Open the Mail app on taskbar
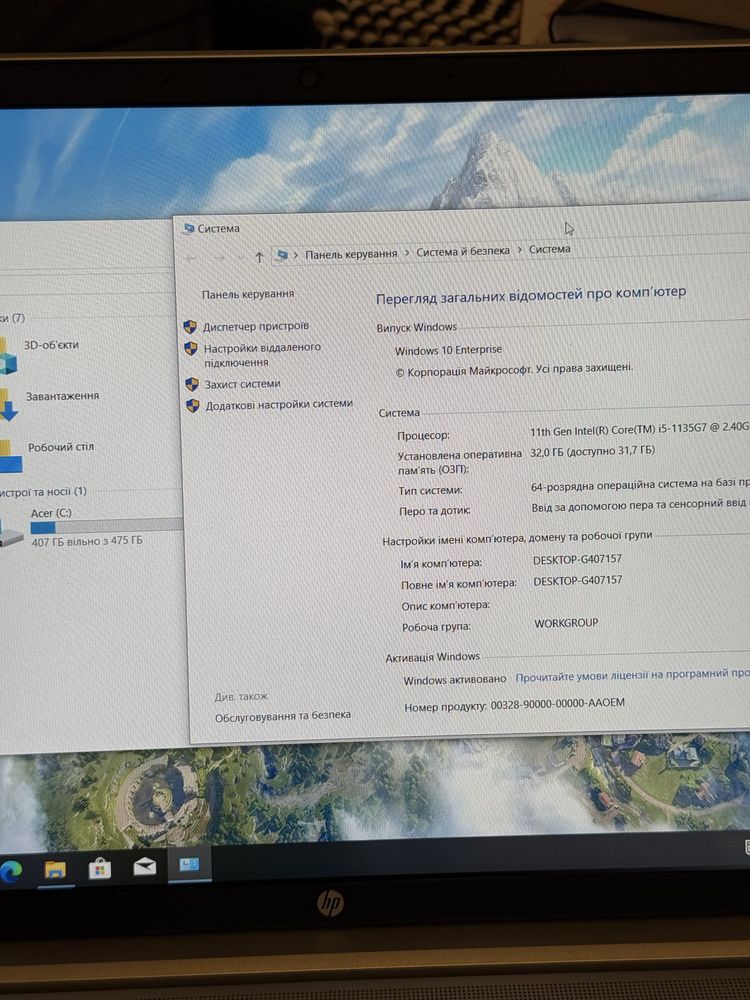The image size is (750, 1000). (x=145, y=867)
